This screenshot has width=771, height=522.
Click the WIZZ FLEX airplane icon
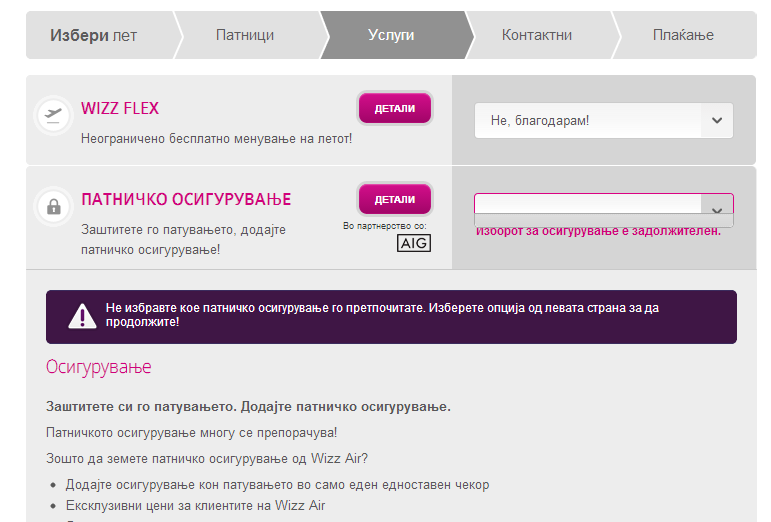(54, 116)
